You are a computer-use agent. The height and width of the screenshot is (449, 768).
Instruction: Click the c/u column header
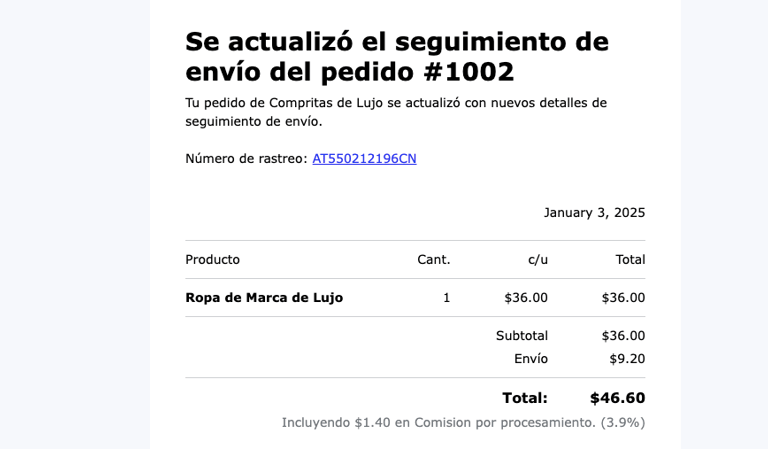[x=538, y=260]
